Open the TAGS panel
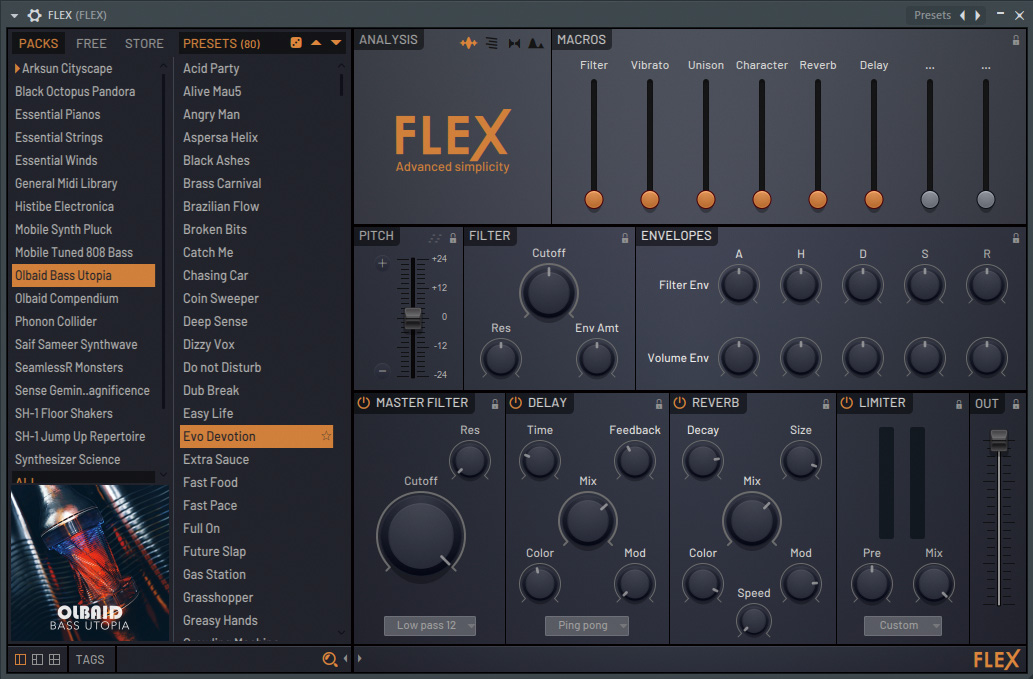 point(90,659)
